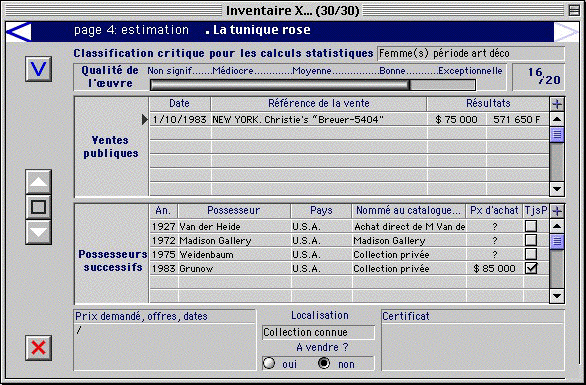Image resolution: width=586 pixels, height=385 pixels.
Task: Click Ventes publiques scrollbar up arrow
Action: [x=557, y=119]
